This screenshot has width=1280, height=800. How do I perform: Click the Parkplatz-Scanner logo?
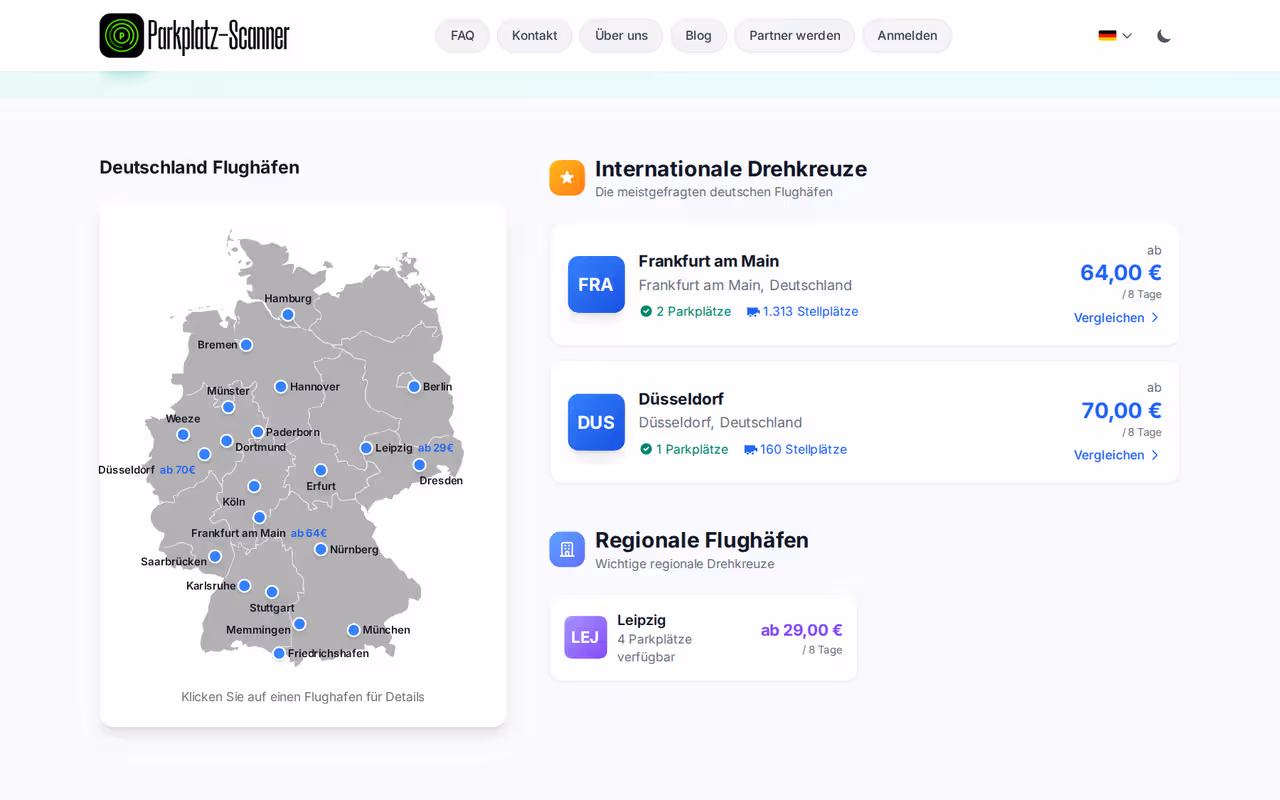click(x=194, y=36)
